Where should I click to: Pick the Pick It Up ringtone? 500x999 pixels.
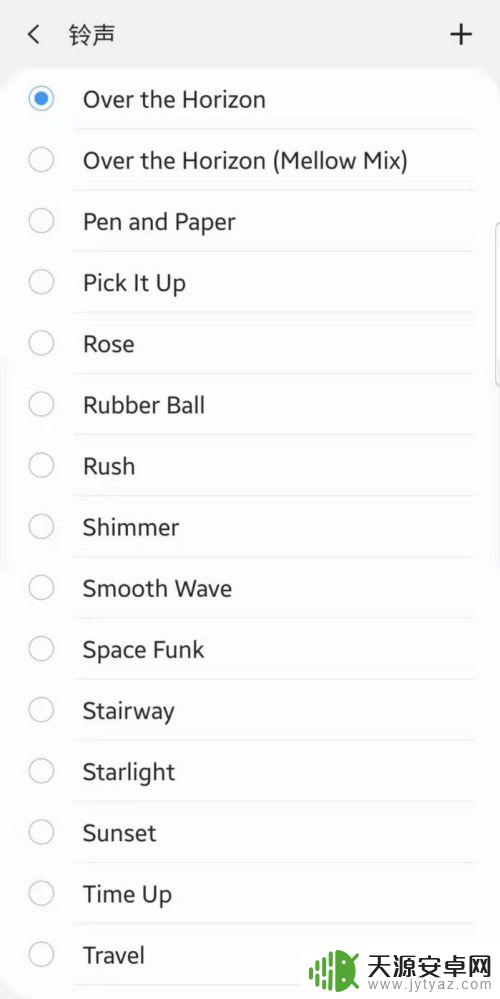pos(250,282)
